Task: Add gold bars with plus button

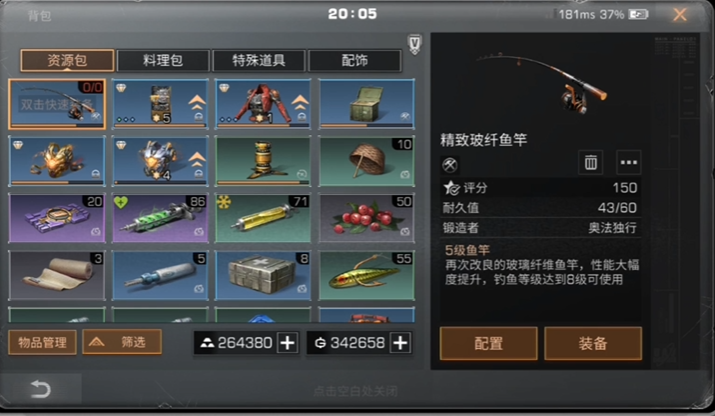Action: tap(287, 343)
